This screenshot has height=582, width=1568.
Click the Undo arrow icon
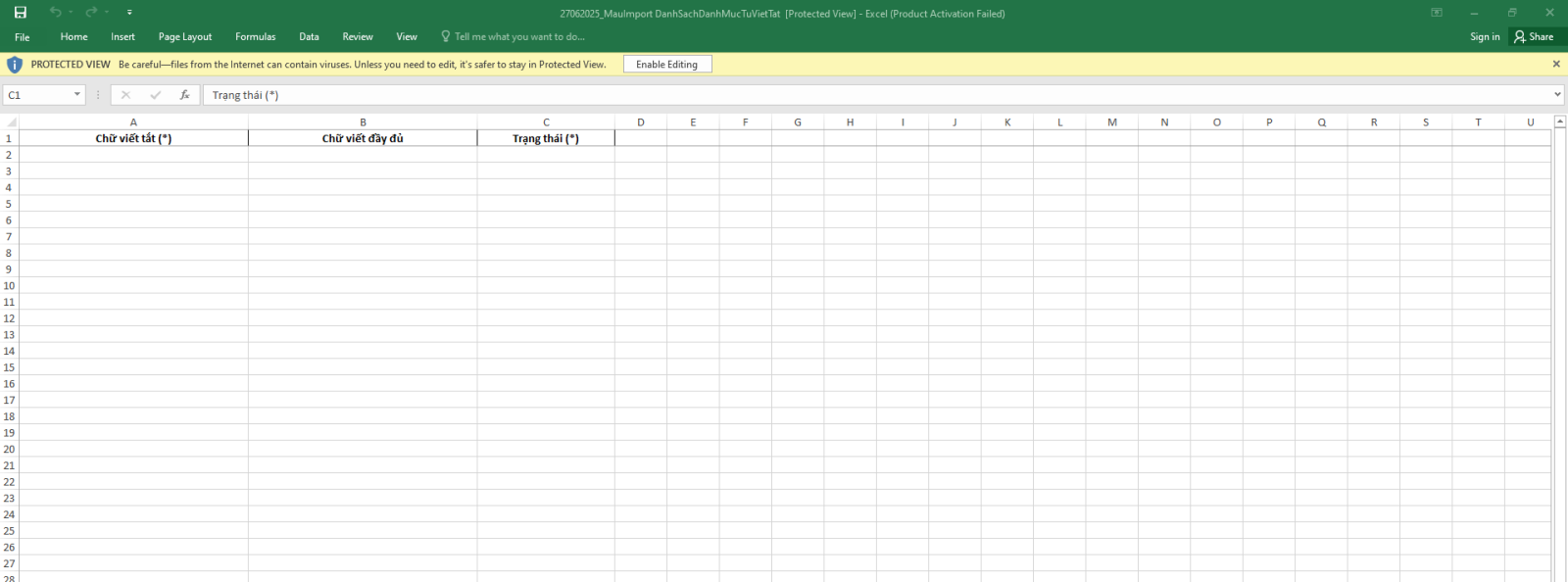click(55, 13)
